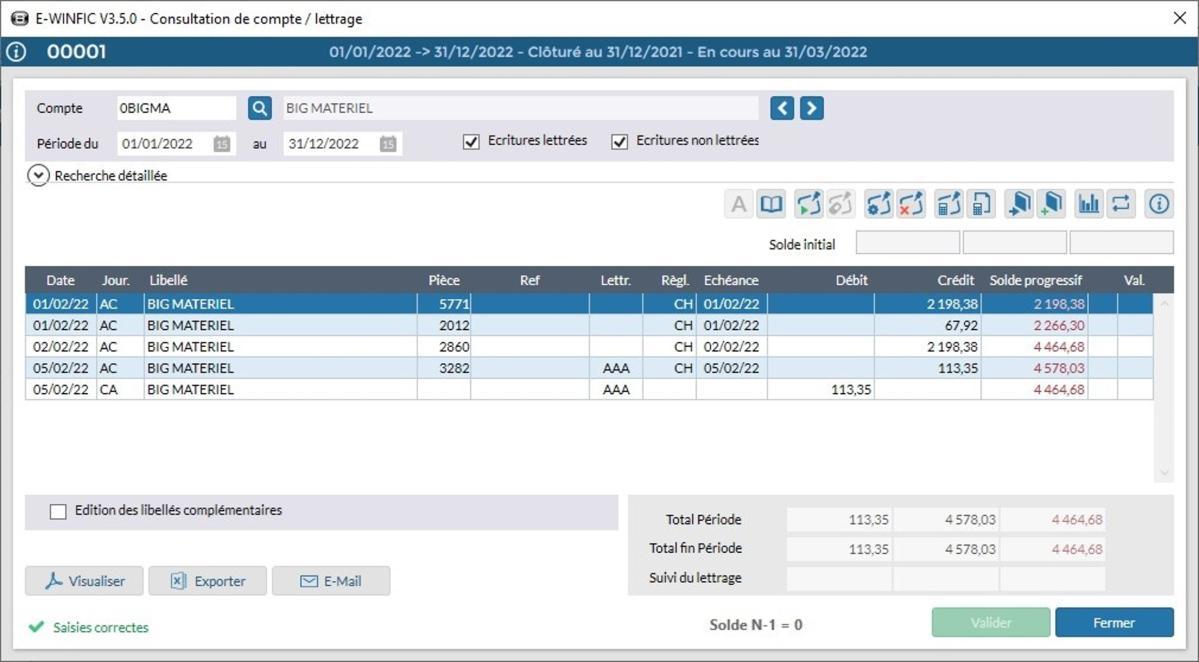Click the calculator document icon

tap(982, 204)
